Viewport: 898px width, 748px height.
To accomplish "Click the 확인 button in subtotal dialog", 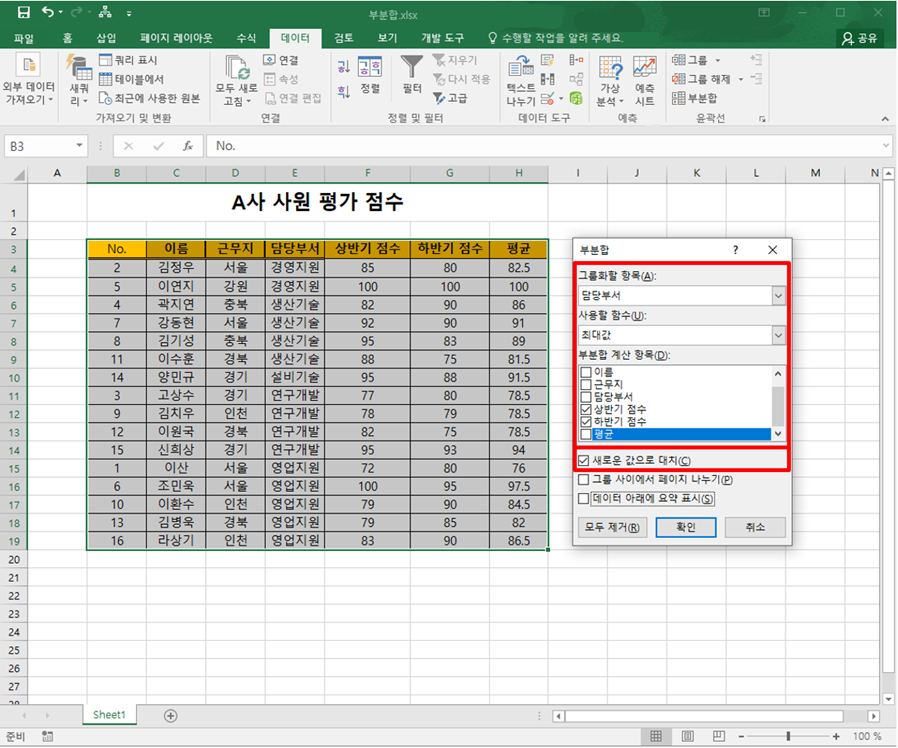I will coord(686,527).
